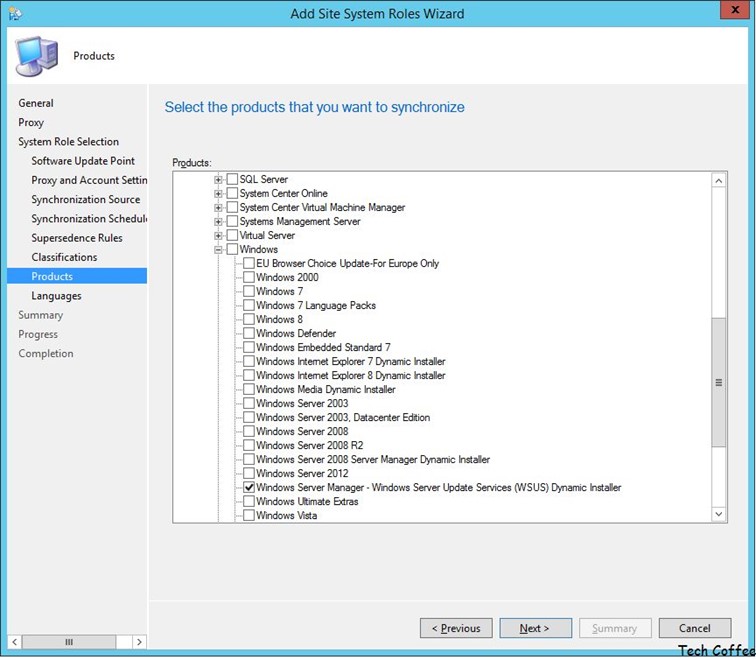
Task: Select Windows 7 Language Packs label
Action: click(x=316, y=305)
